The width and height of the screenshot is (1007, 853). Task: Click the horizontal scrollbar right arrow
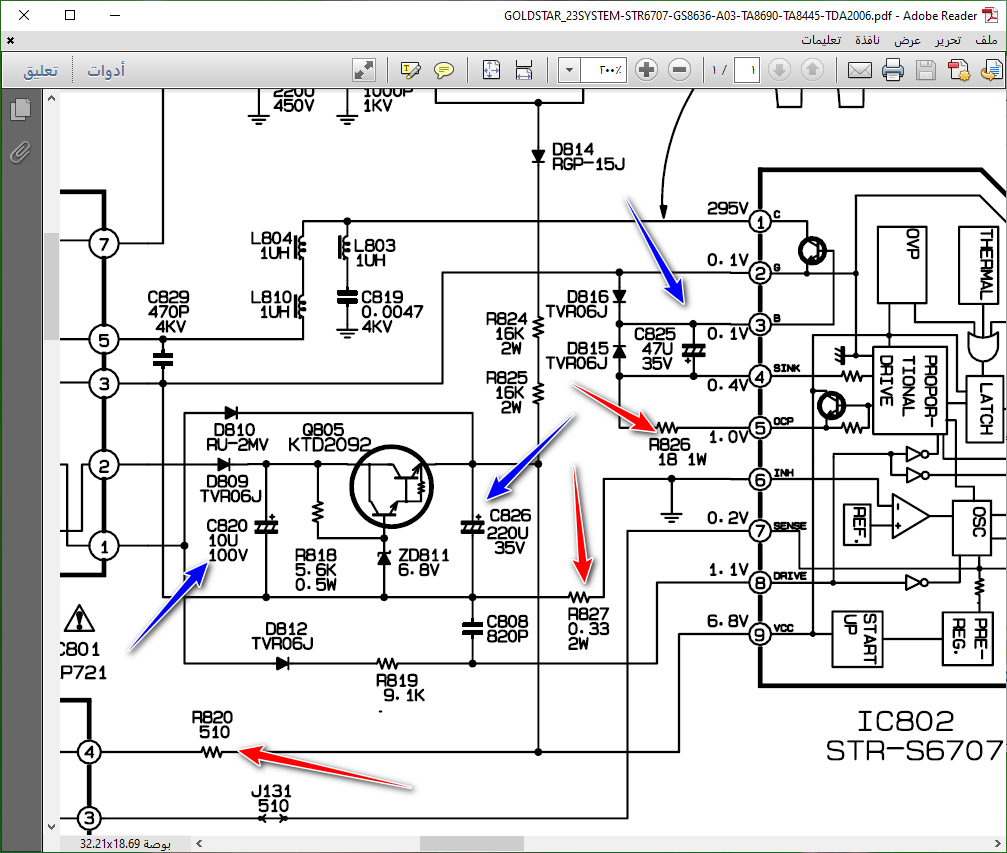point(997,843)
